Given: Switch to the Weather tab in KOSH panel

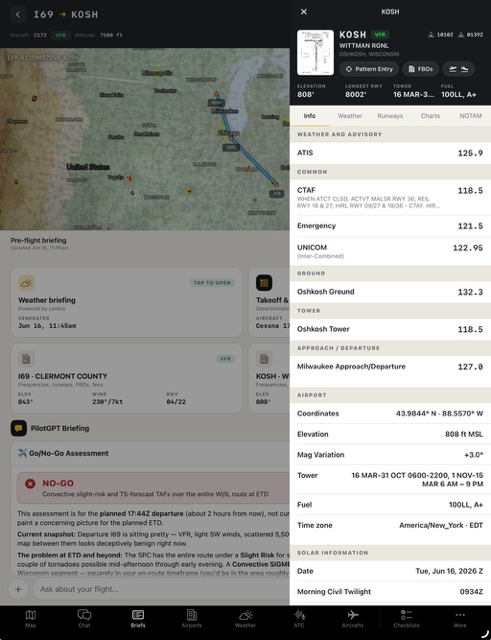Looking at the screenshot, I should tap(350, 116).
